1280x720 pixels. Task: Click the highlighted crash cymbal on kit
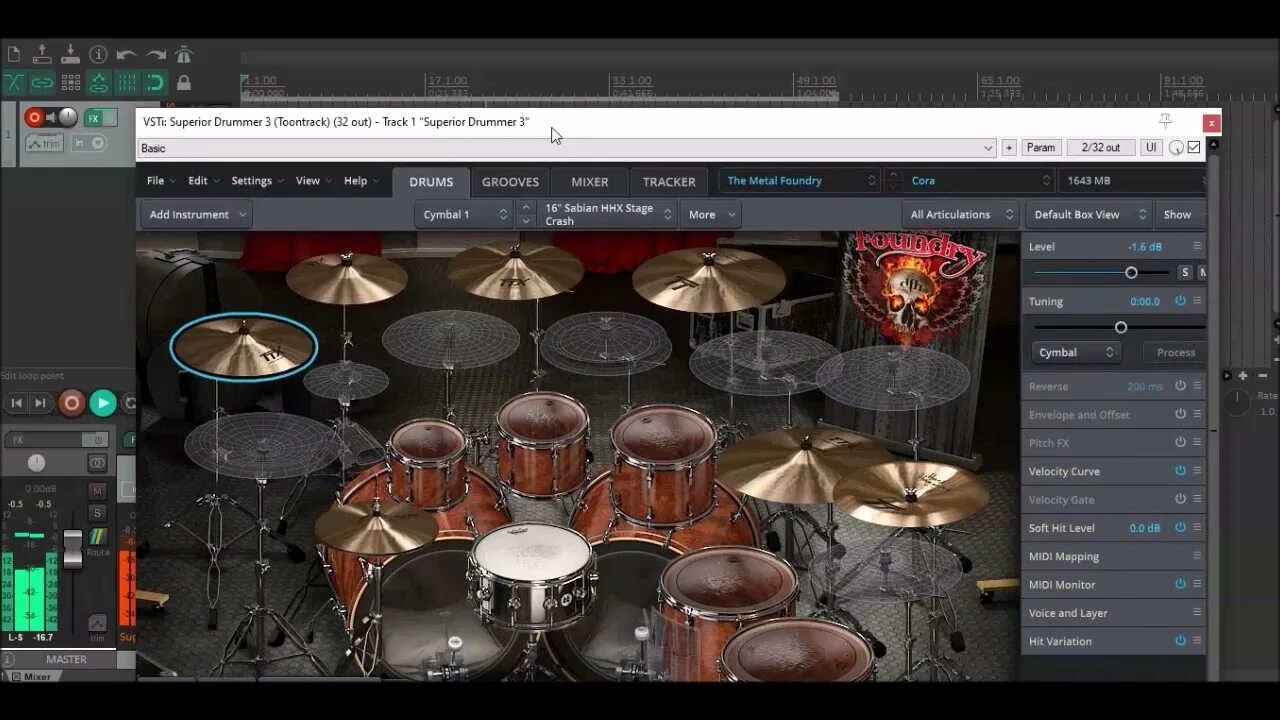(x=244, y=346)
